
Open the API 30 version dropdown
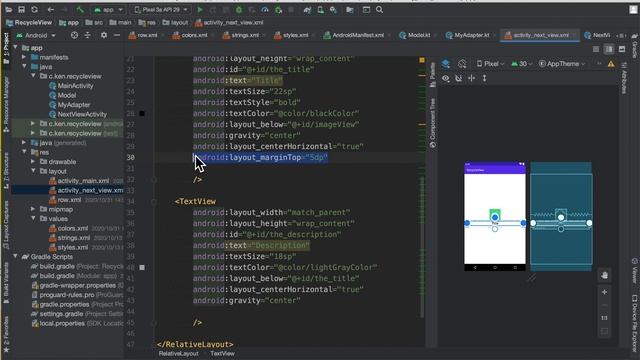522,64
